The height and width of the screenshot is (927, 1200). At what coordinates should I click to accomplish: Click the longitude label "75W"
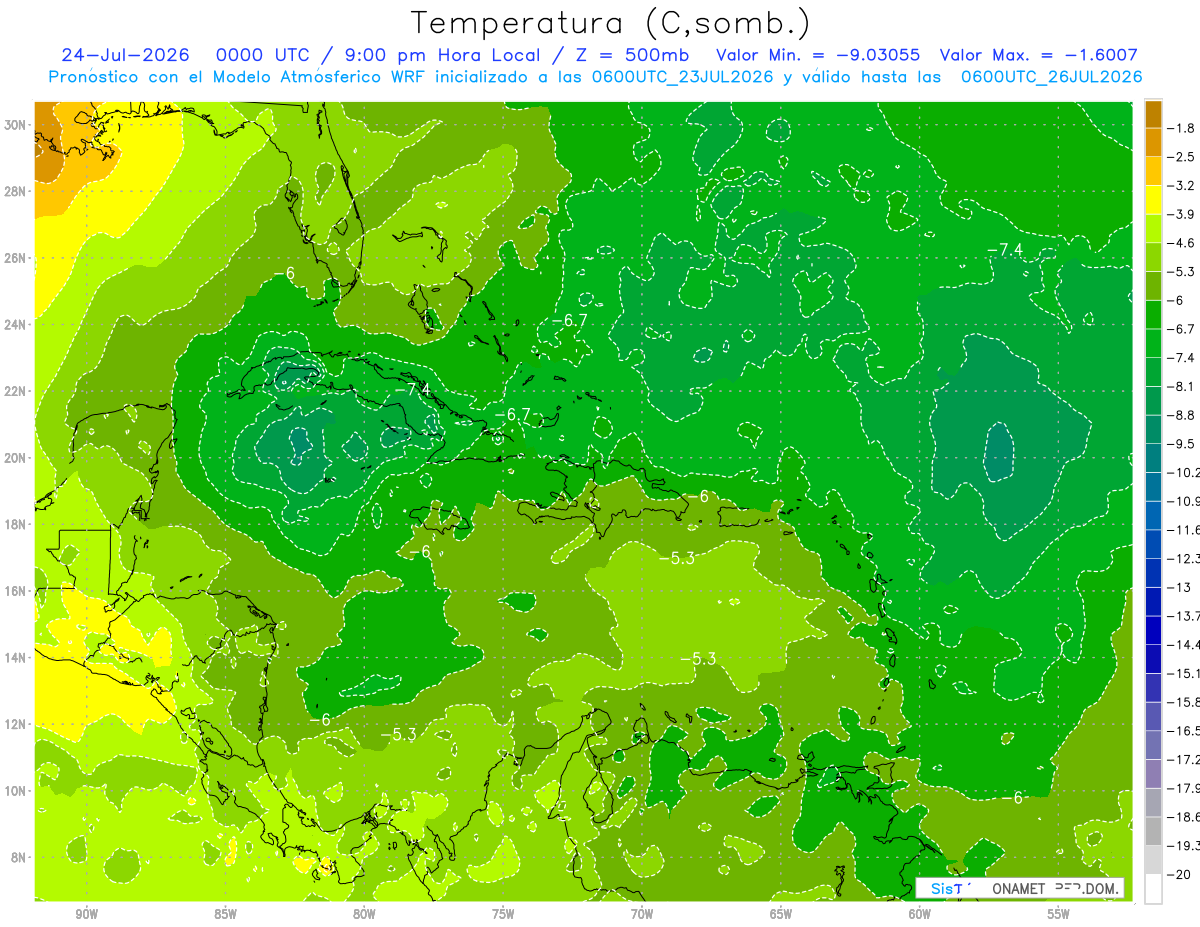pyautogui.click(x=503, y=914)
